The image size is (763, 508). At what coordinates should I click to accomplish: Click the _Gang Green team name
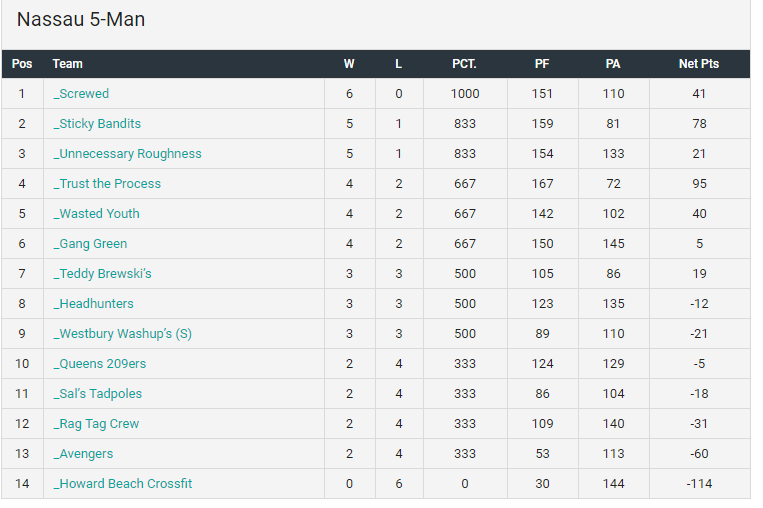[90, 244]
